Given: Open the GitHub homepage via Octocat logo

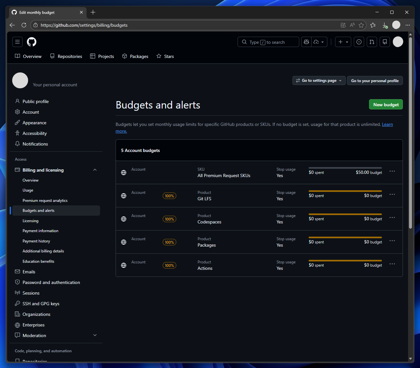Looking at the screenshot, I should pos(32,42).
